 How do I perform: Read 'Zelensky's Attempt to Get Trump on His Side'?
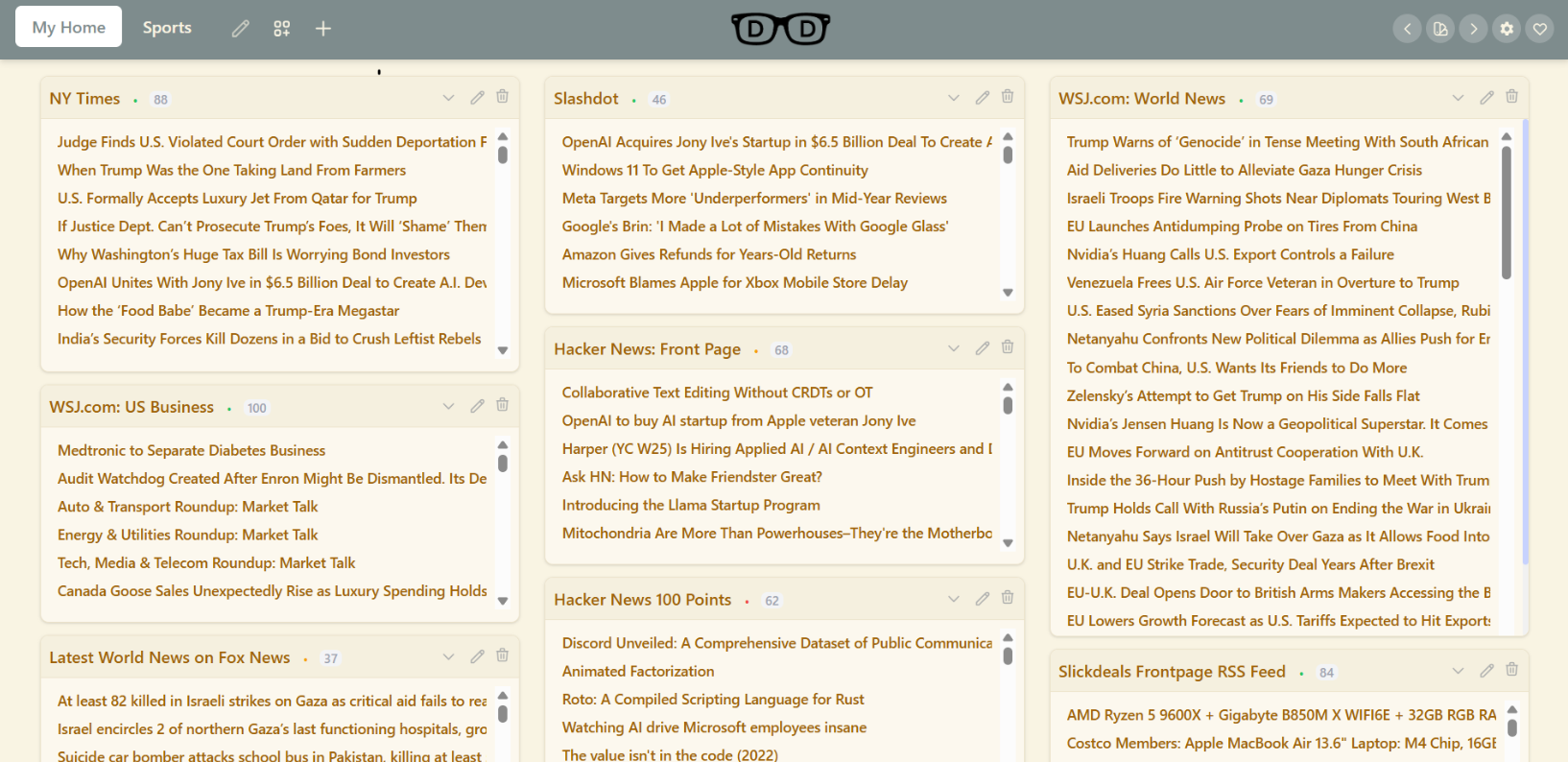point(1243,395)
